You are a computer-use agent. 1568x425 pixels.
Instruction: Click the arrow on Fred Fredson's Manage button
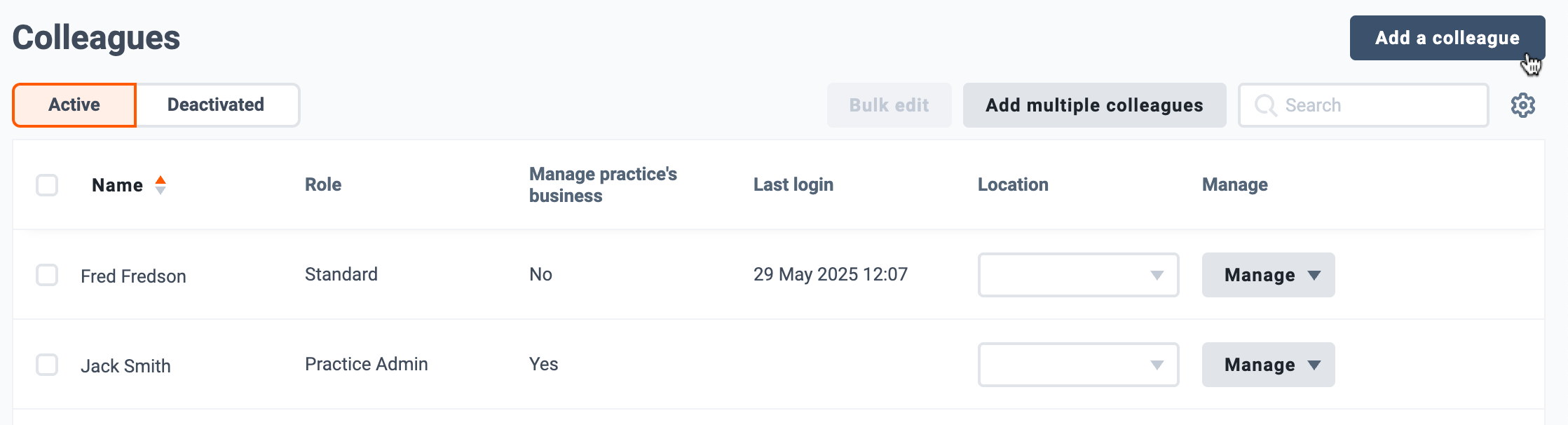[x=1314, y=275]
